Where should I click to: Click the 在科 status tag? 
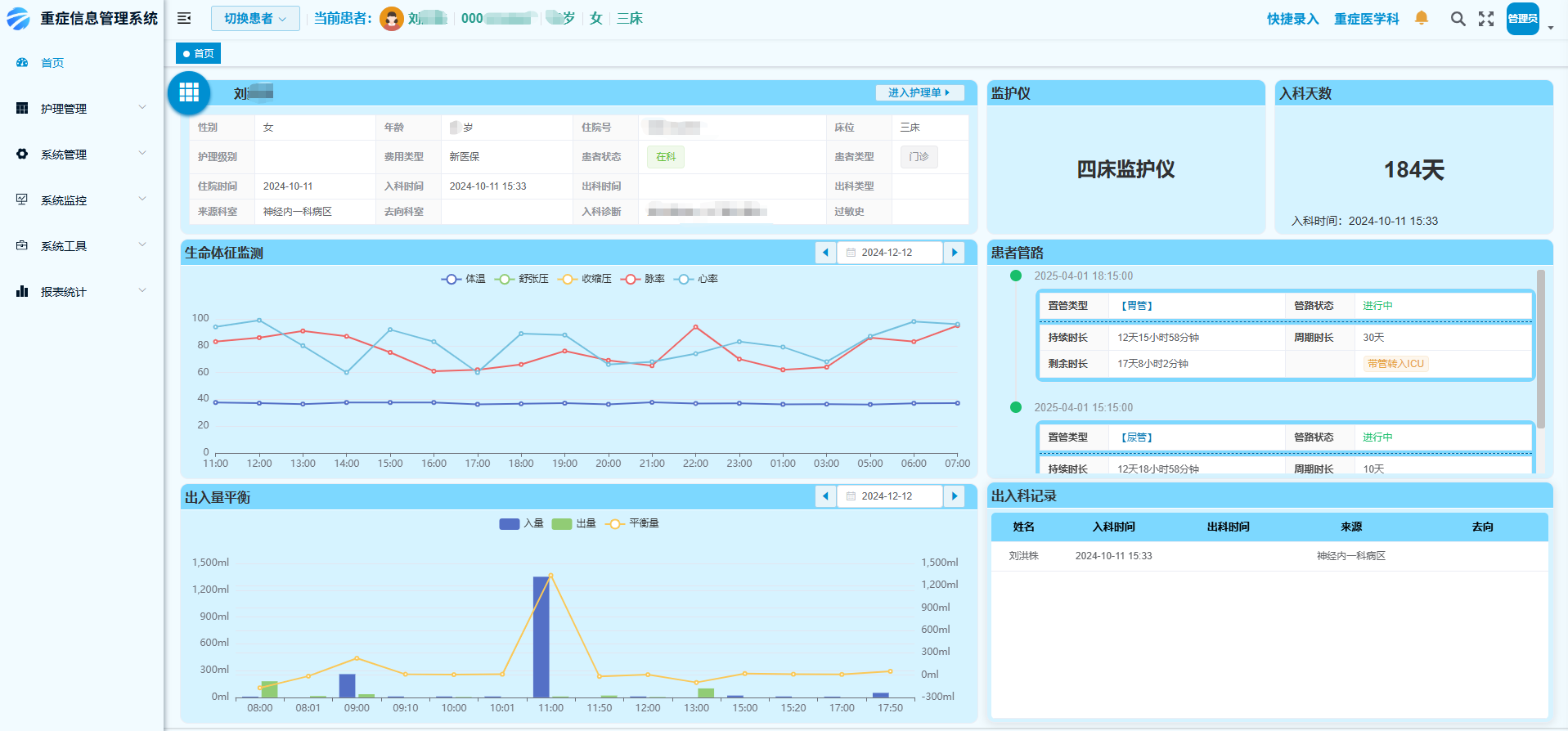(666, 157)
